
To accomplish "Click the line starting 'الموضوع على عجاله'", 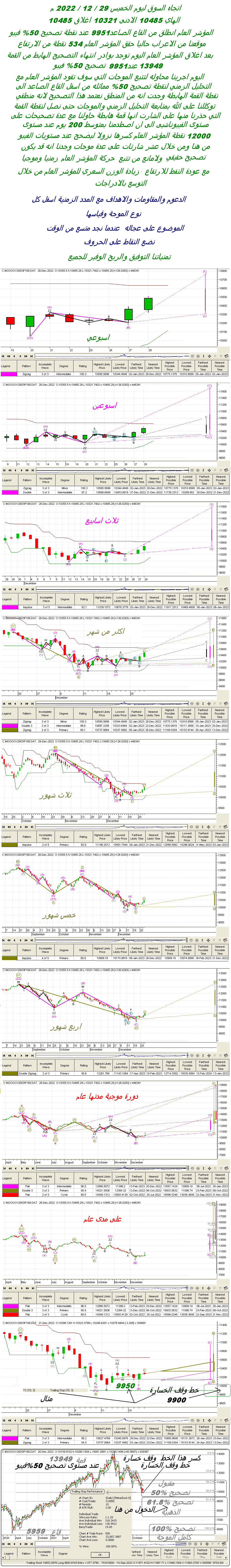I will (x=115, y=228).
